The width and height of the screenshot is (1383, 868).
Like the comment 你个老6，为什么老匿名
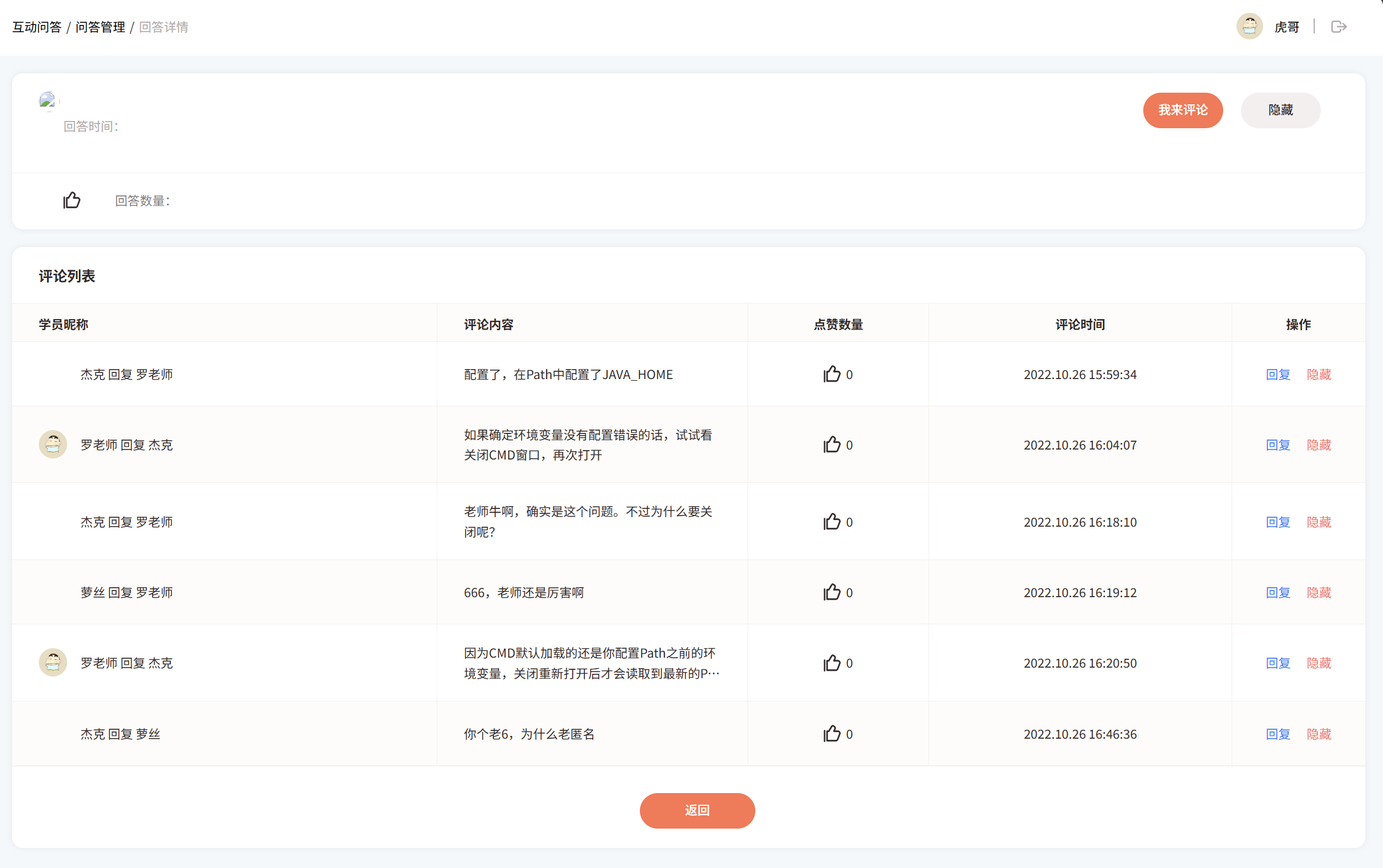pyautogui.click(x=831, y=734)
